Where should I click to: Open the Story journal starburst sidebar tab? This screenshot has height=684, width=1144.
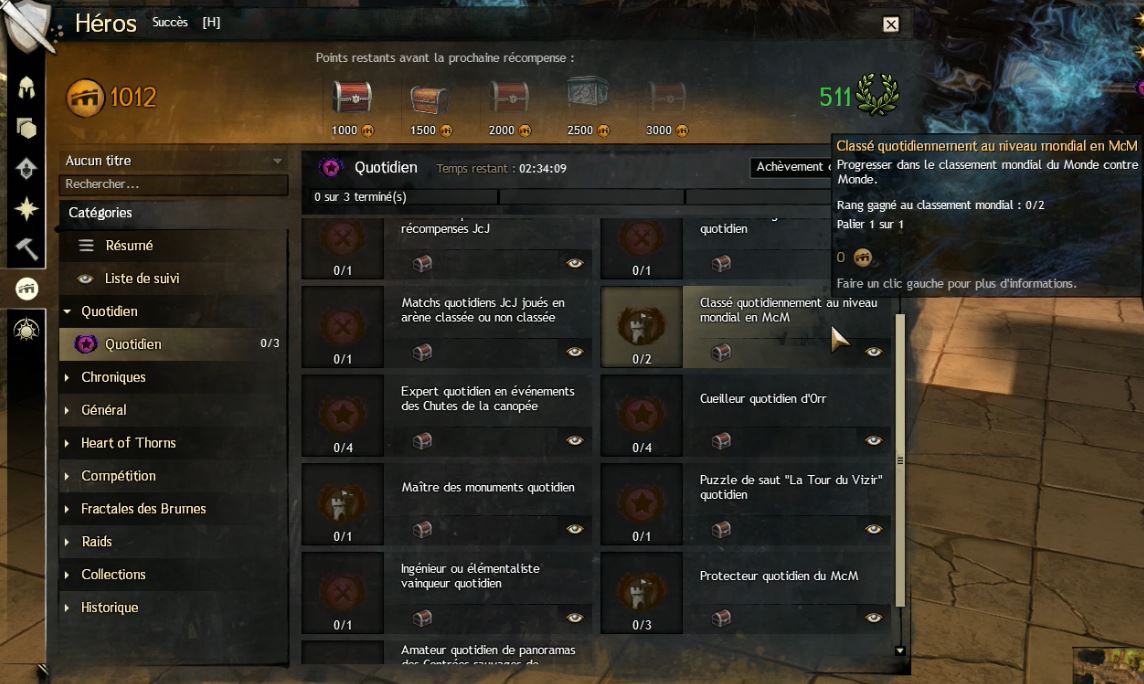26,209
